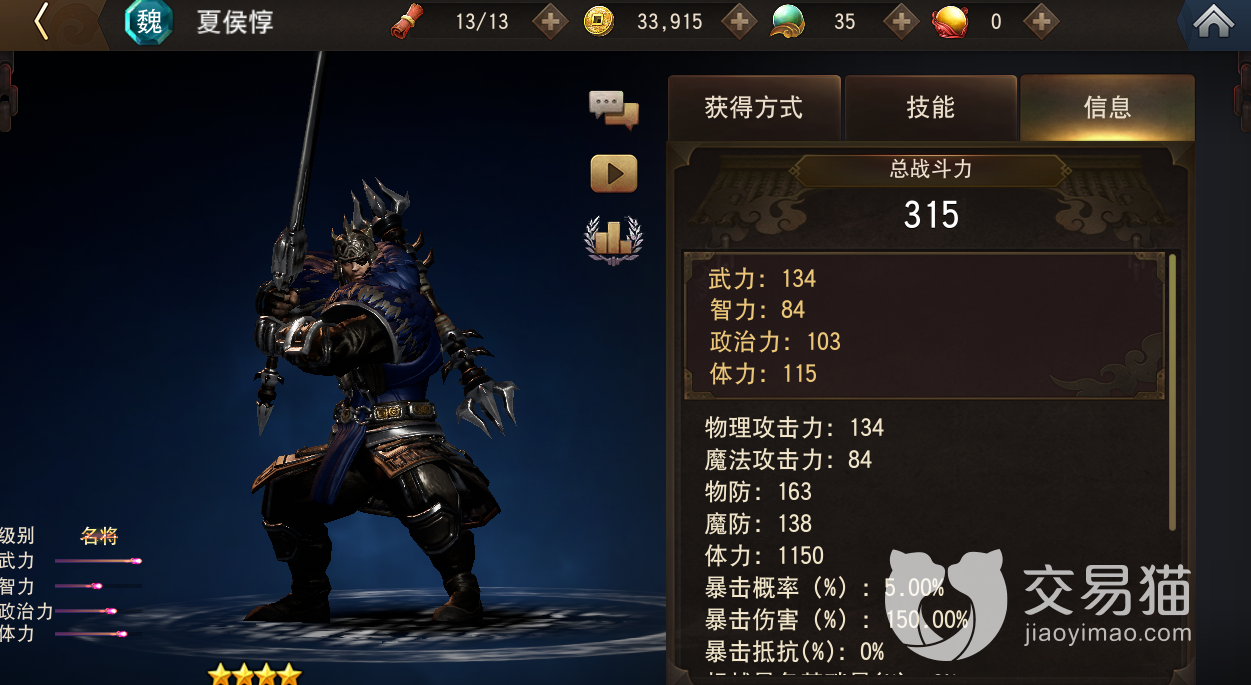This screenshot has width=1251, height=685.
Task: Tap the home icon in the corner
Action: tap(1213, 22)
